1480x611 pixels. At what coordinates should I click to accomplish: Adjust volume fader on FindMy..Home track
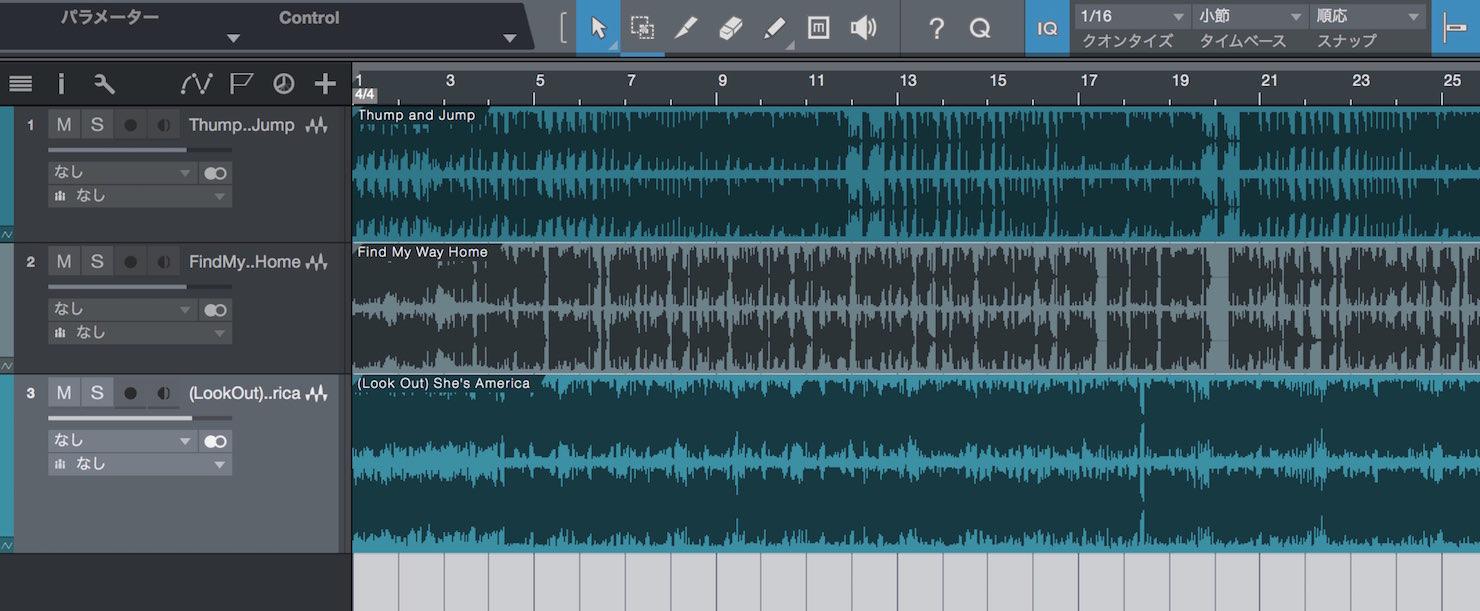click(x=140, y=287)
